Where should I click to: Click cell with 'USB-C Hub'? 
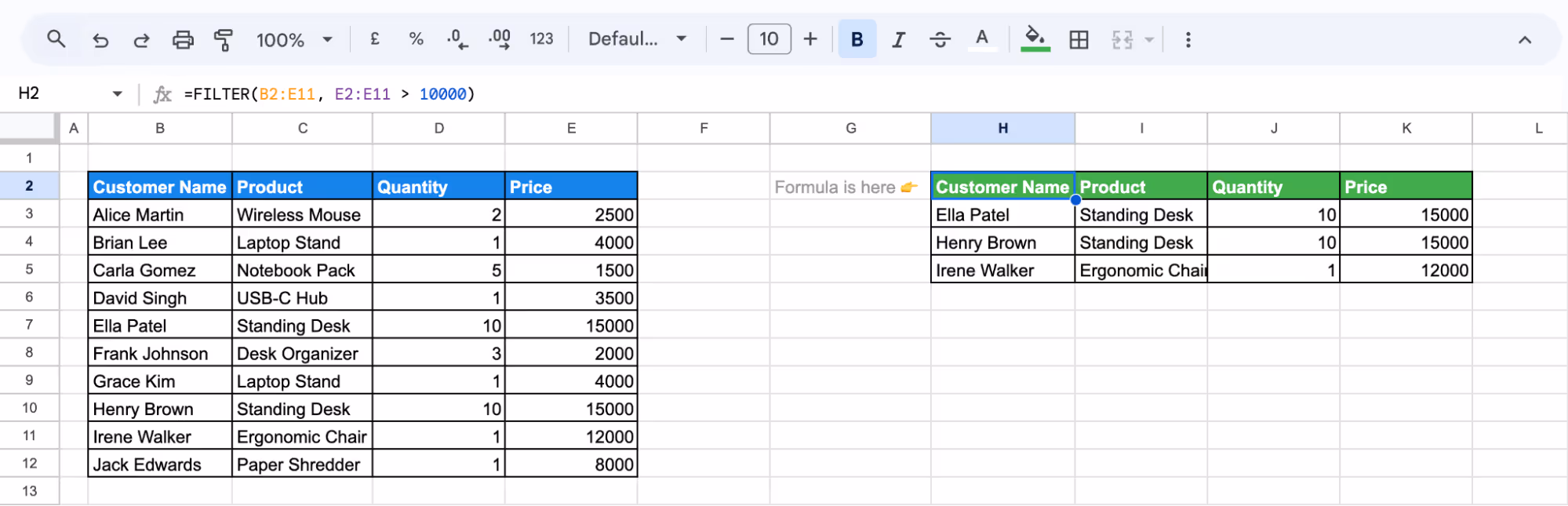[x=302, y=297]
